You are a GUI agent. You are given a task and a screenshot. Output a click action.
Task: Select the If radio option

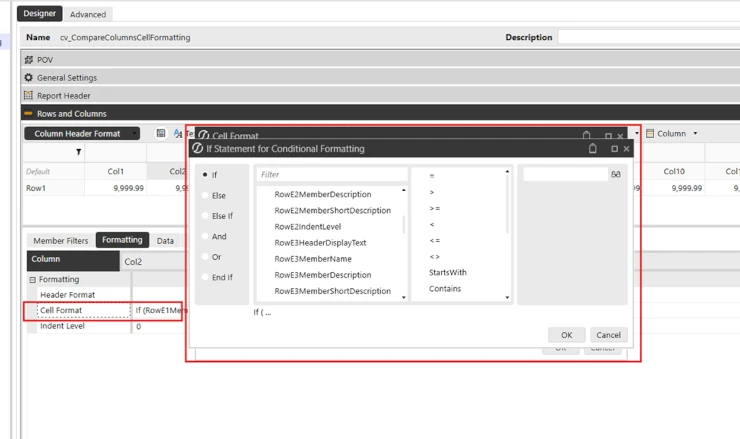pos(205,175)
